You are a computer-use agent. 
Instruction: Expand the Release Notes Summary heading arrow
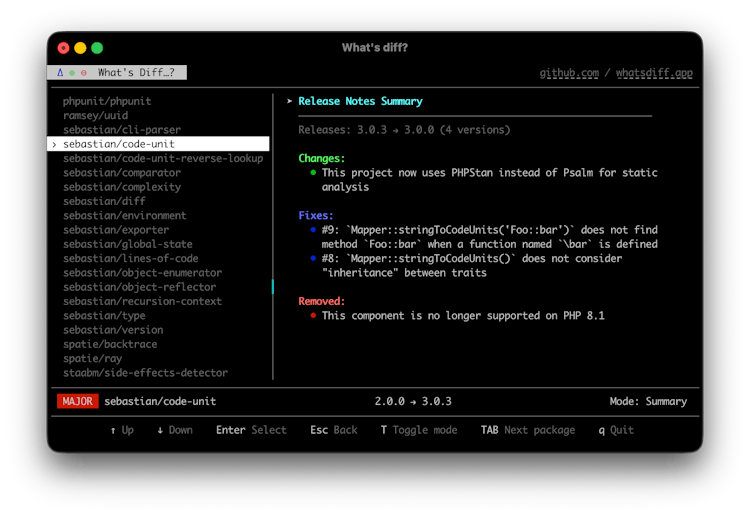click(289, 101)
